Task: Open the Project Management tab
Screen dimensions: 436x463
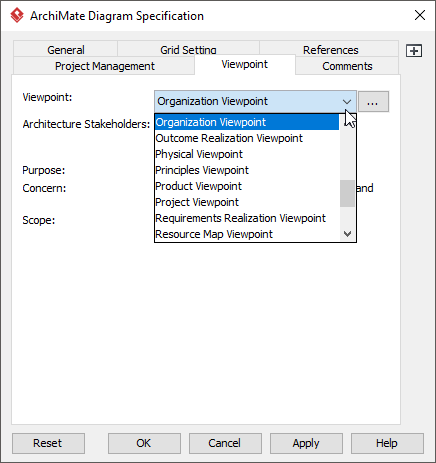Action: (x=104, y=66)
